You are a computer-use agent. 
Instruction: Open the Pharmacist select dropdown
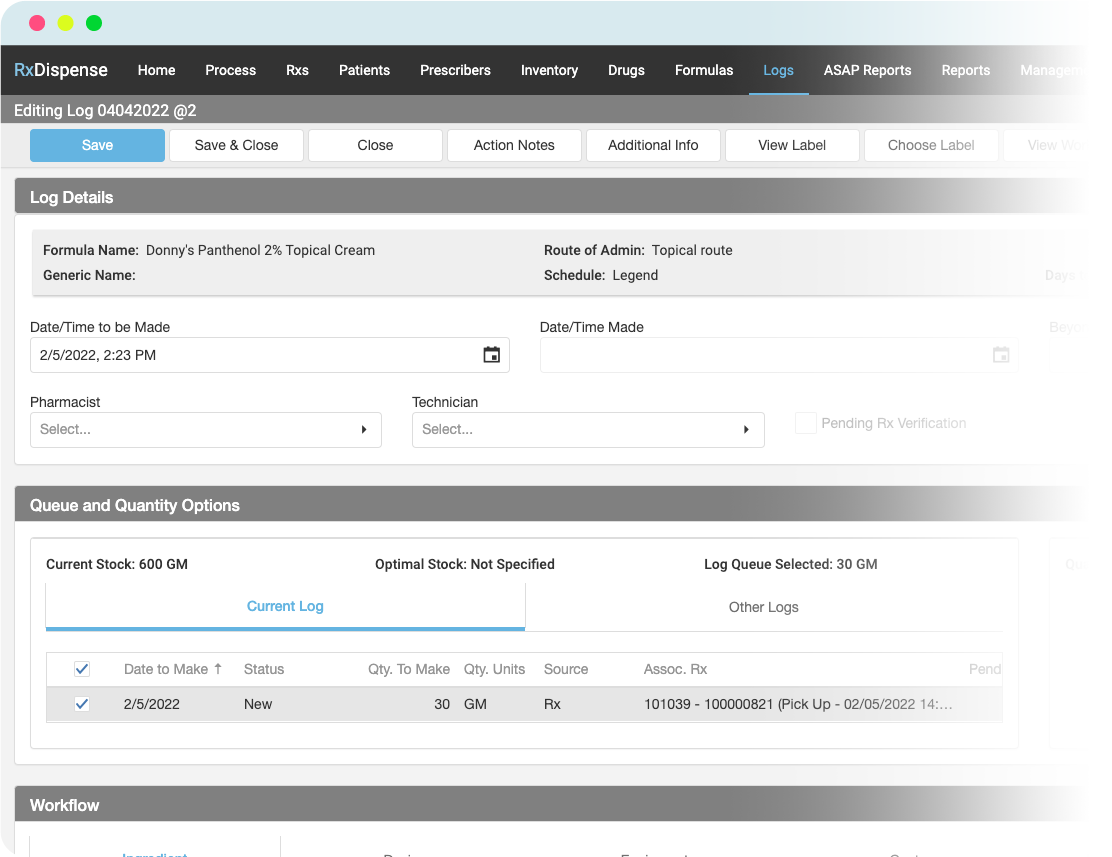tap(206, 430)
